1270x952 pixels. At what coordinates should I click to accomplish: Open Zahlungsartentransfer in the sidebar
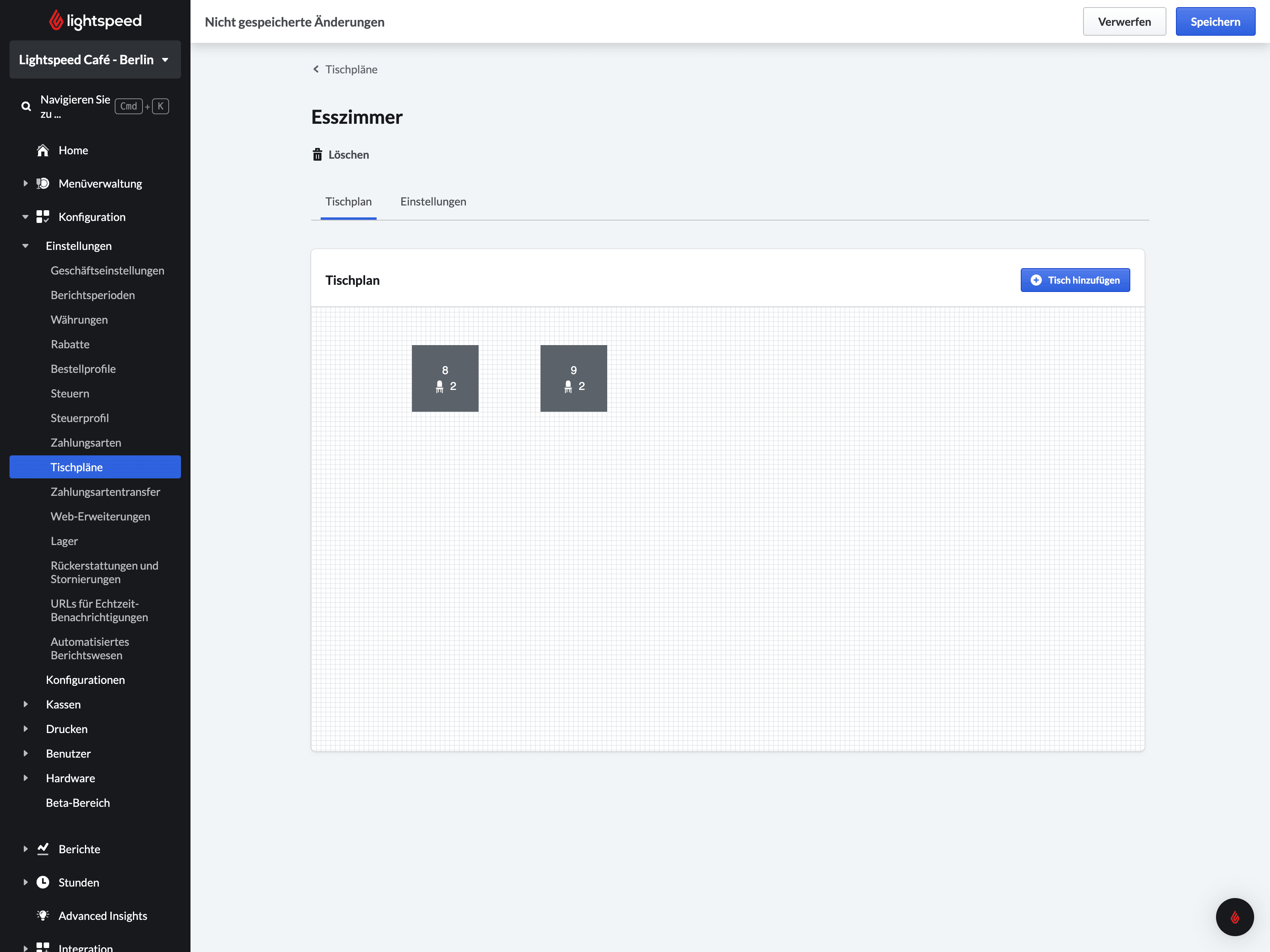(105, 492)
